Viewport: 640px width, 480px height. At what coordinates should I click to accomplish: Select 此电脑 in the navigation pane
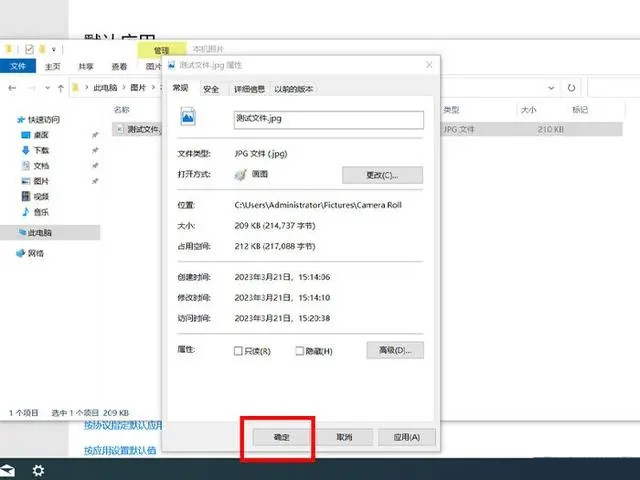click(x=50, y=233)
